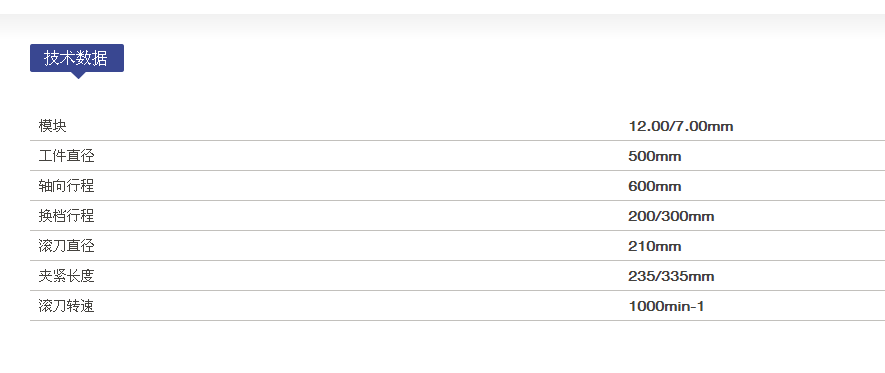Select the 滚刀转速 label
The image size is (885, 373).
pos(67,306)
